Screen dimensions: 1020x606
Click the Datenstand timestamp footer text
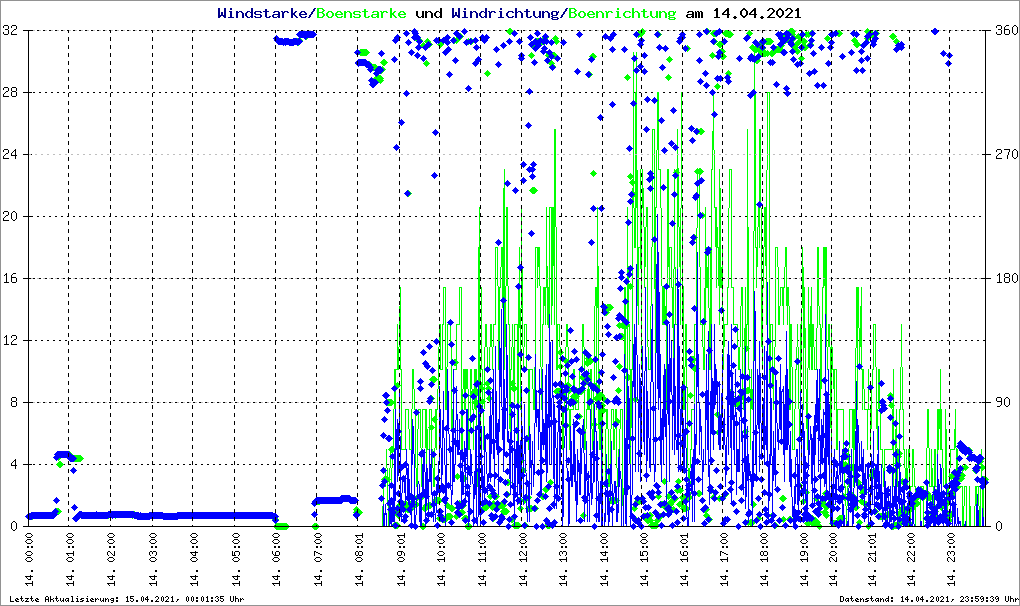click(927, 599)
